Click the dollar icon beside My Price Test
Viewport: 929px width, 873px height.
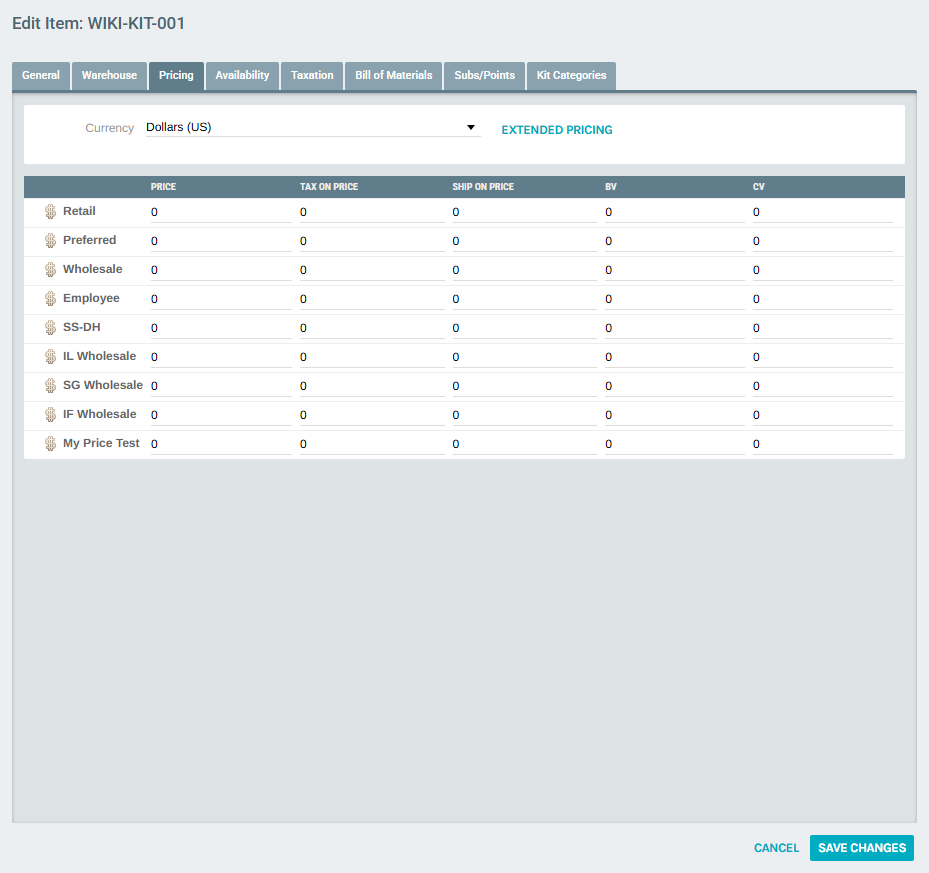[50, 444]
